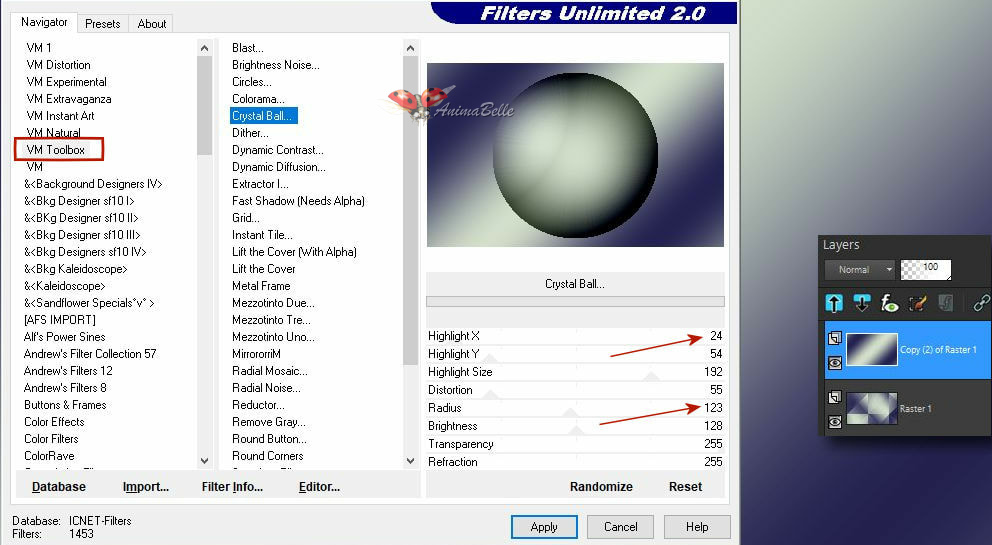Select Fast Shadow (Needs Alpha) filter
The image size is (992, 545).
tap(298, 201)
